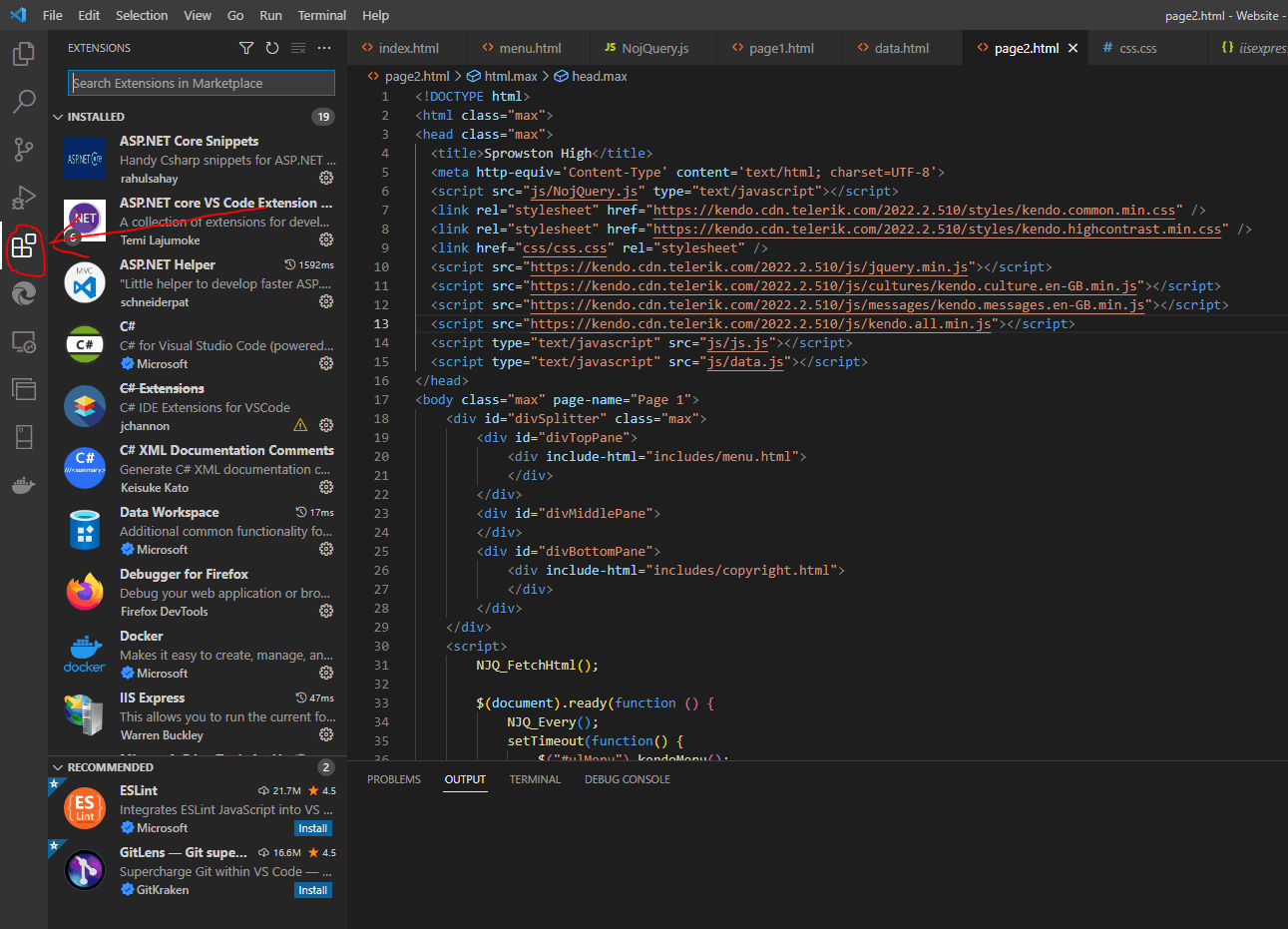Open manage gear for C# XML Documentation Comments
Screen dimensions: 1288x929
pos(326,487)
